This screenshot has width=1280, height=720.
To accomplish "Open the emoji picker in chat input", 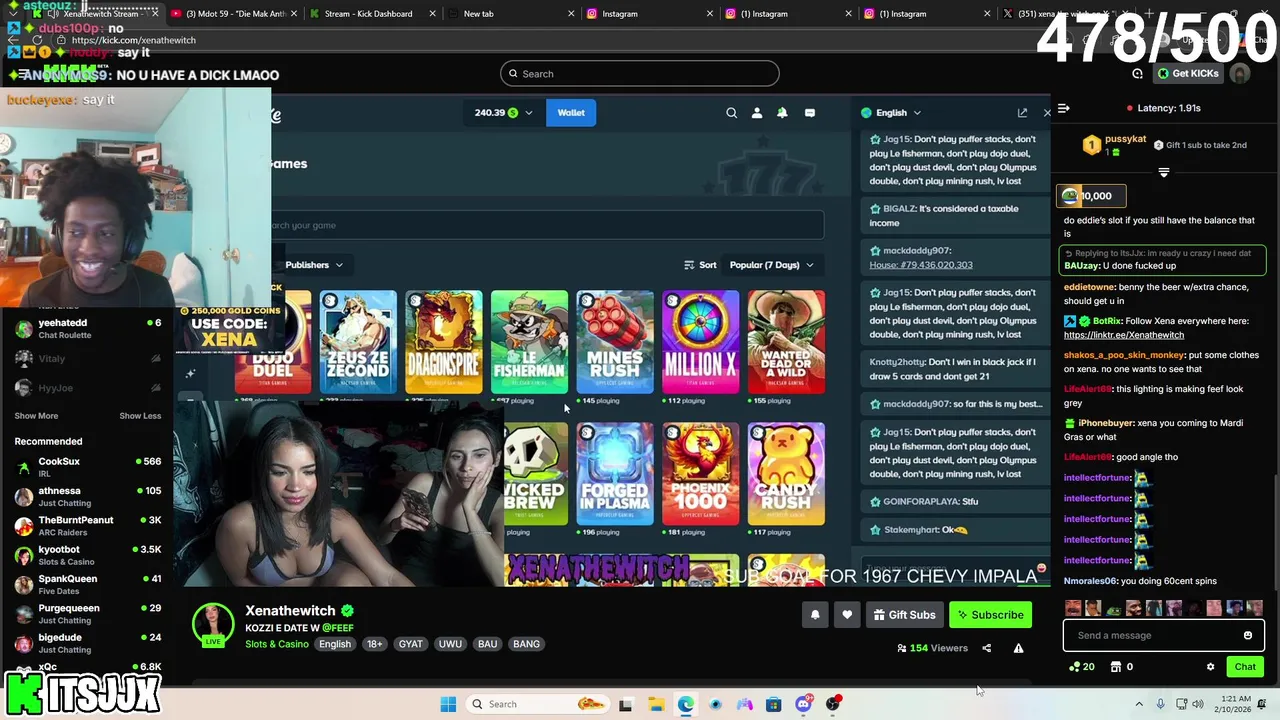I will click(x=1248, y=635).
